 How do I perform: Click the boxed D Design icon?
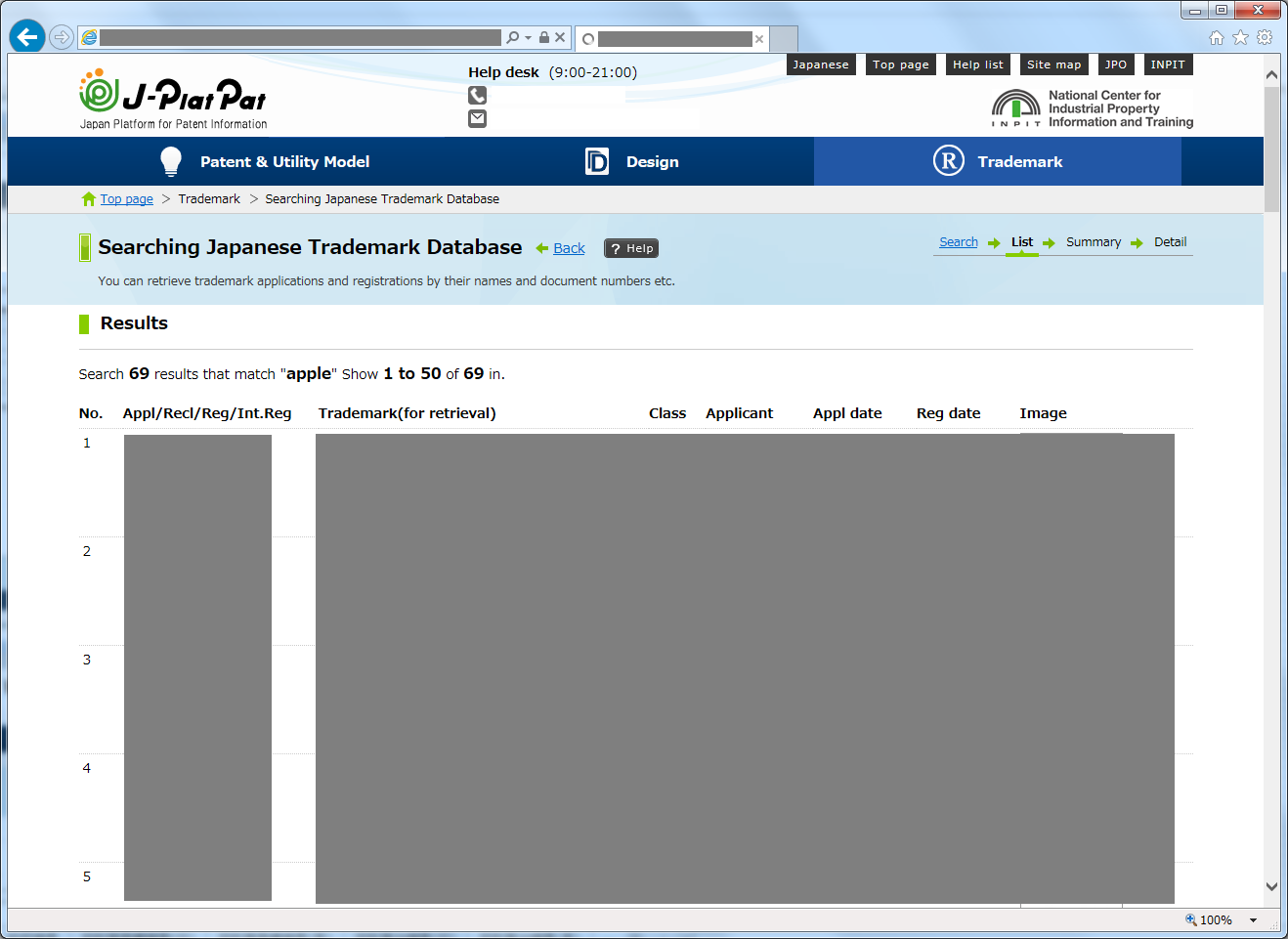[x=599, y=160]
